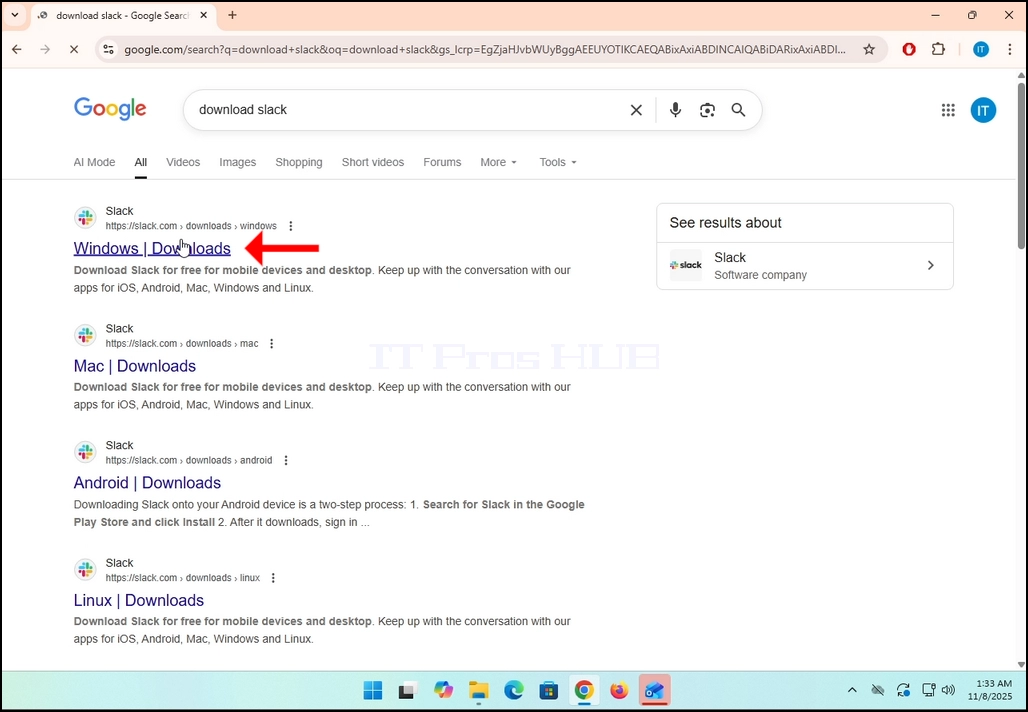1028x712 pixels.
Task: Open Android | Downloads result link
Action: [147, 483]
